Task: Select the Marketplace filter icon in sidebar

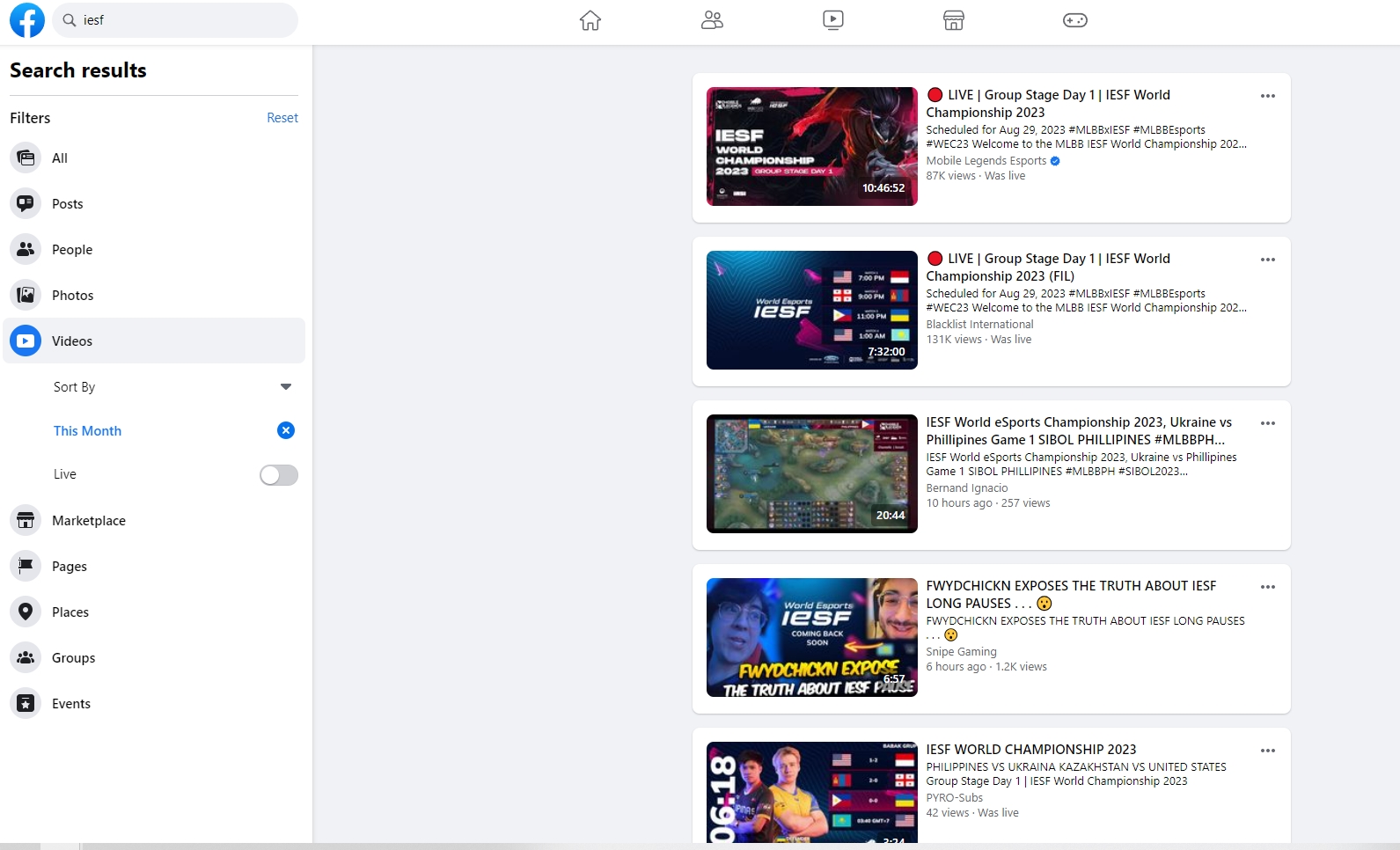Action: 26,521
